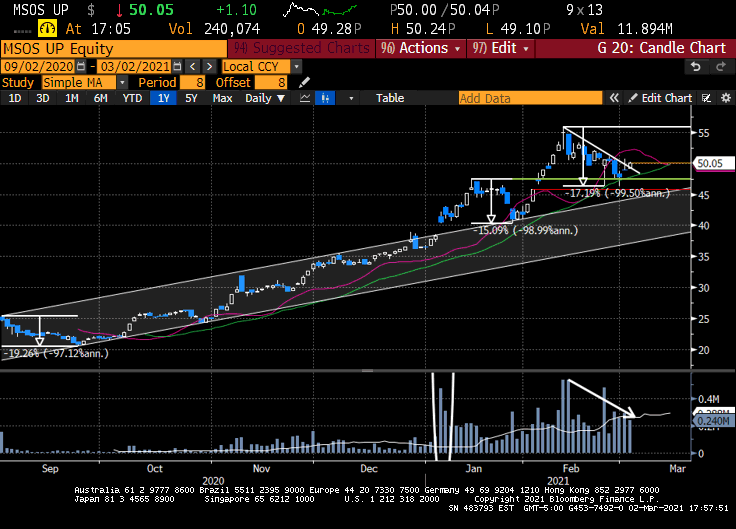Select the 6M range tab

(x=100, y=98)
